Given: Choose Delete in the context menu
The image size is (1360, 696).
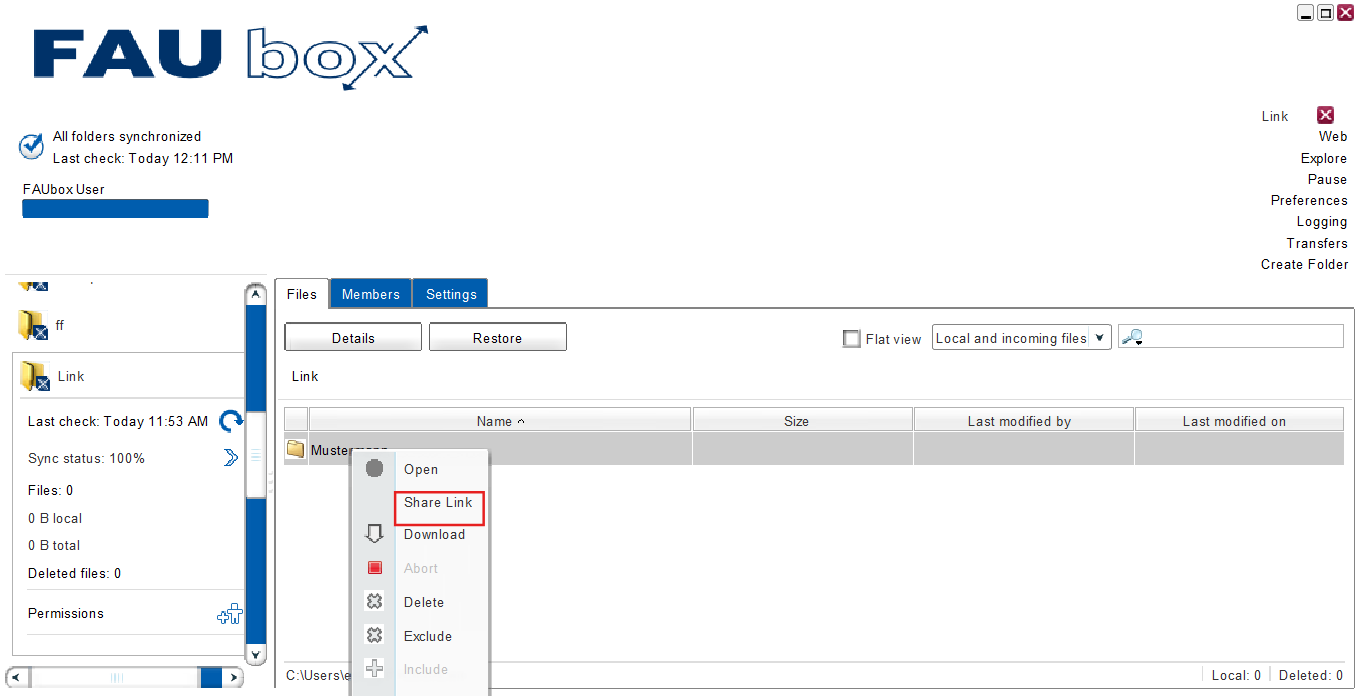Looking at the screenshot, I should click(424, 602).
